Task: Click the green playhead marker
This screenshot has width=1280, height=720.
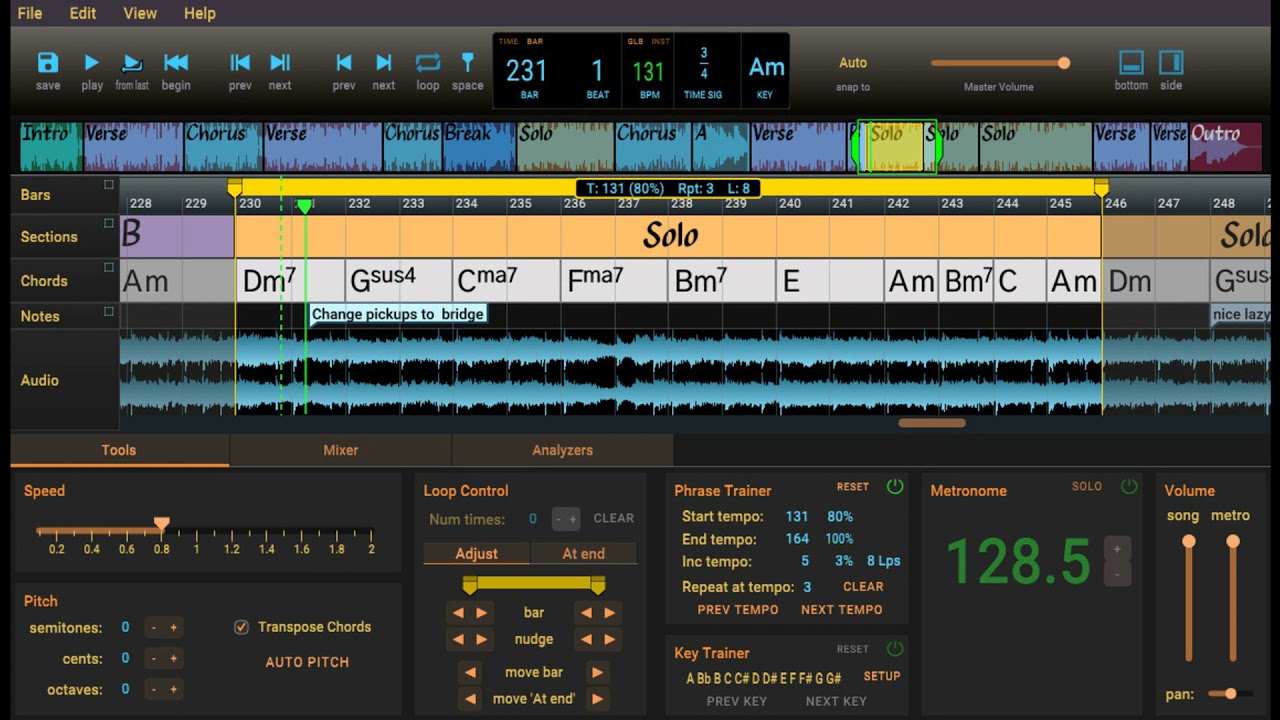Action: [305, 206]
